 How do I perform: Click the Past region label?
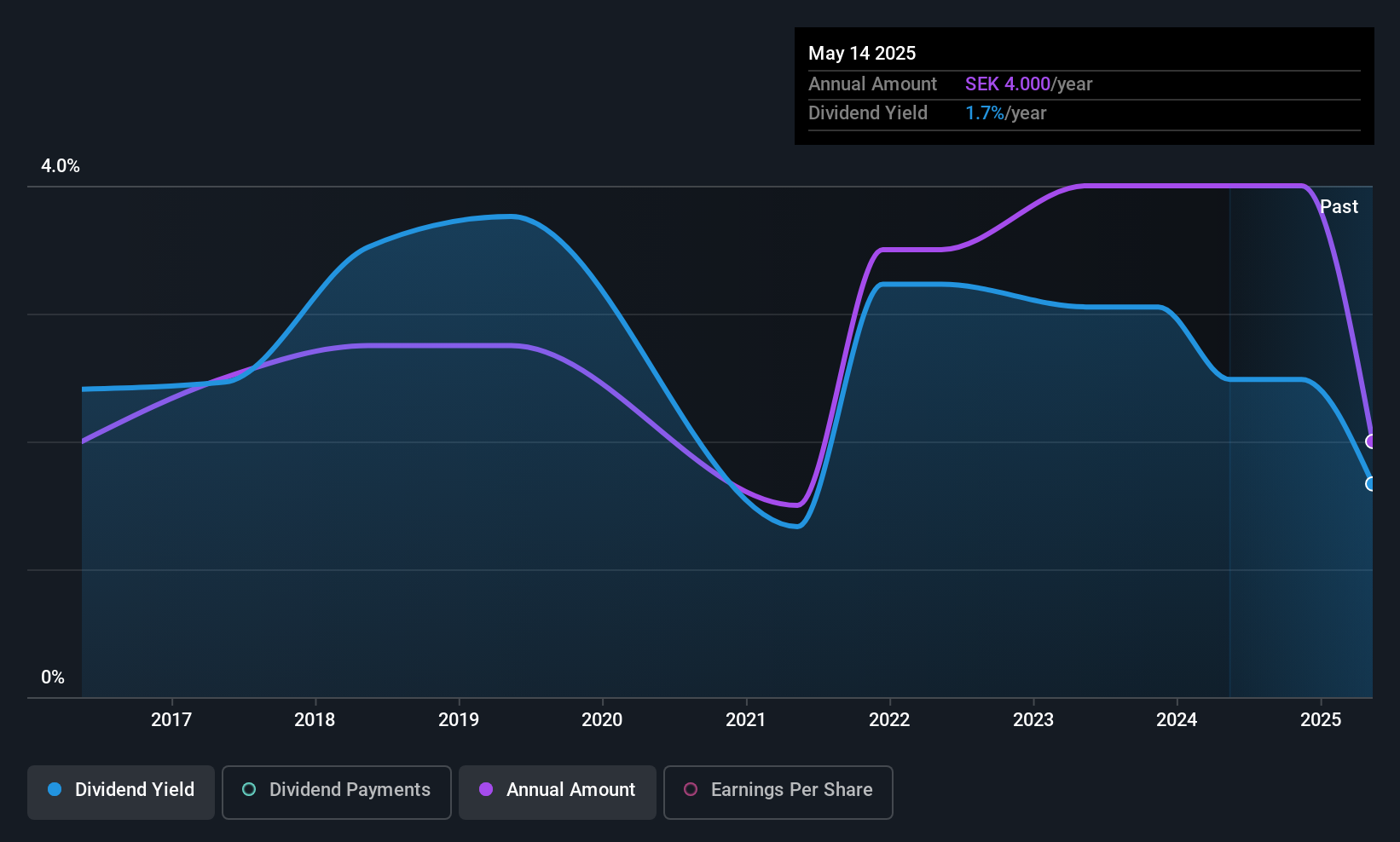(x=1339, y=207)
